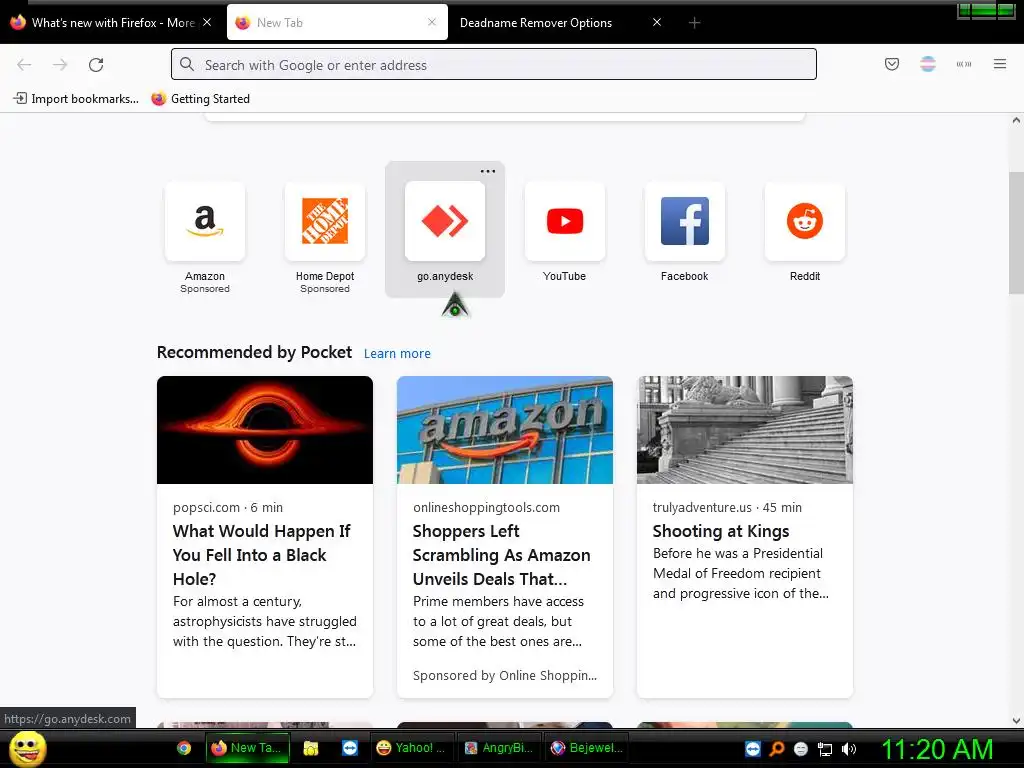Open the 'Shooting at Kings' headline
Screen dimensions: 1024x768
(x=721, y=531)
